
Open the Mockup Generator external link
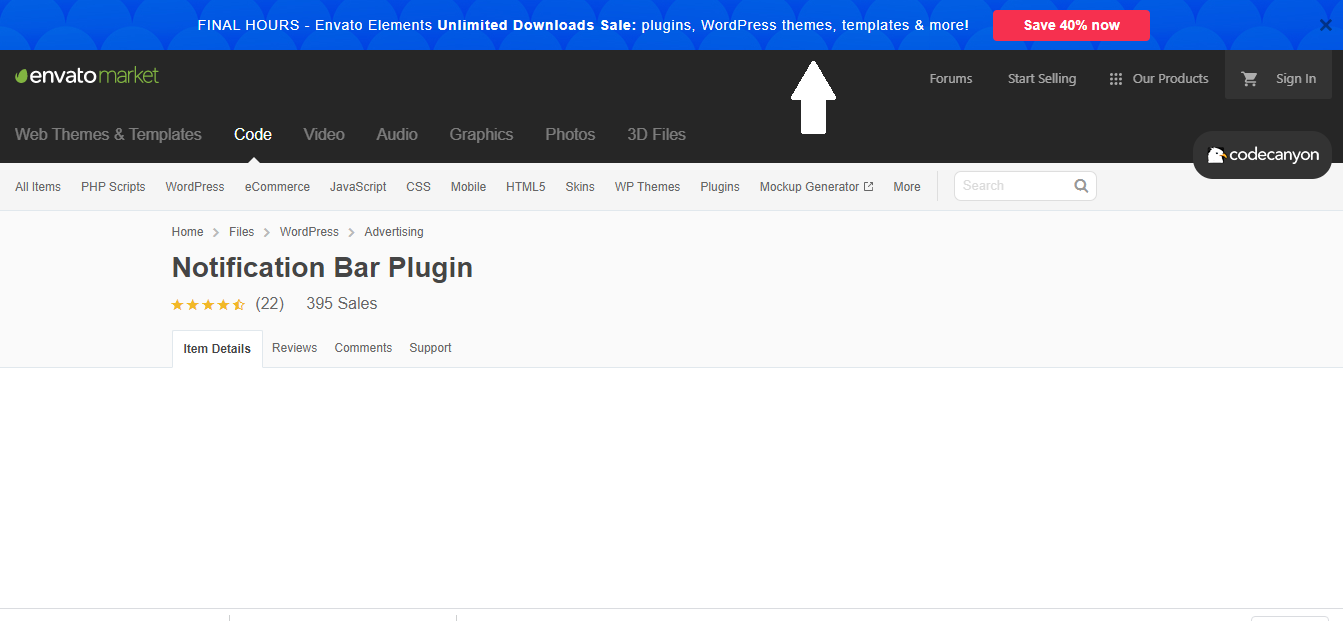coord(816,187)
